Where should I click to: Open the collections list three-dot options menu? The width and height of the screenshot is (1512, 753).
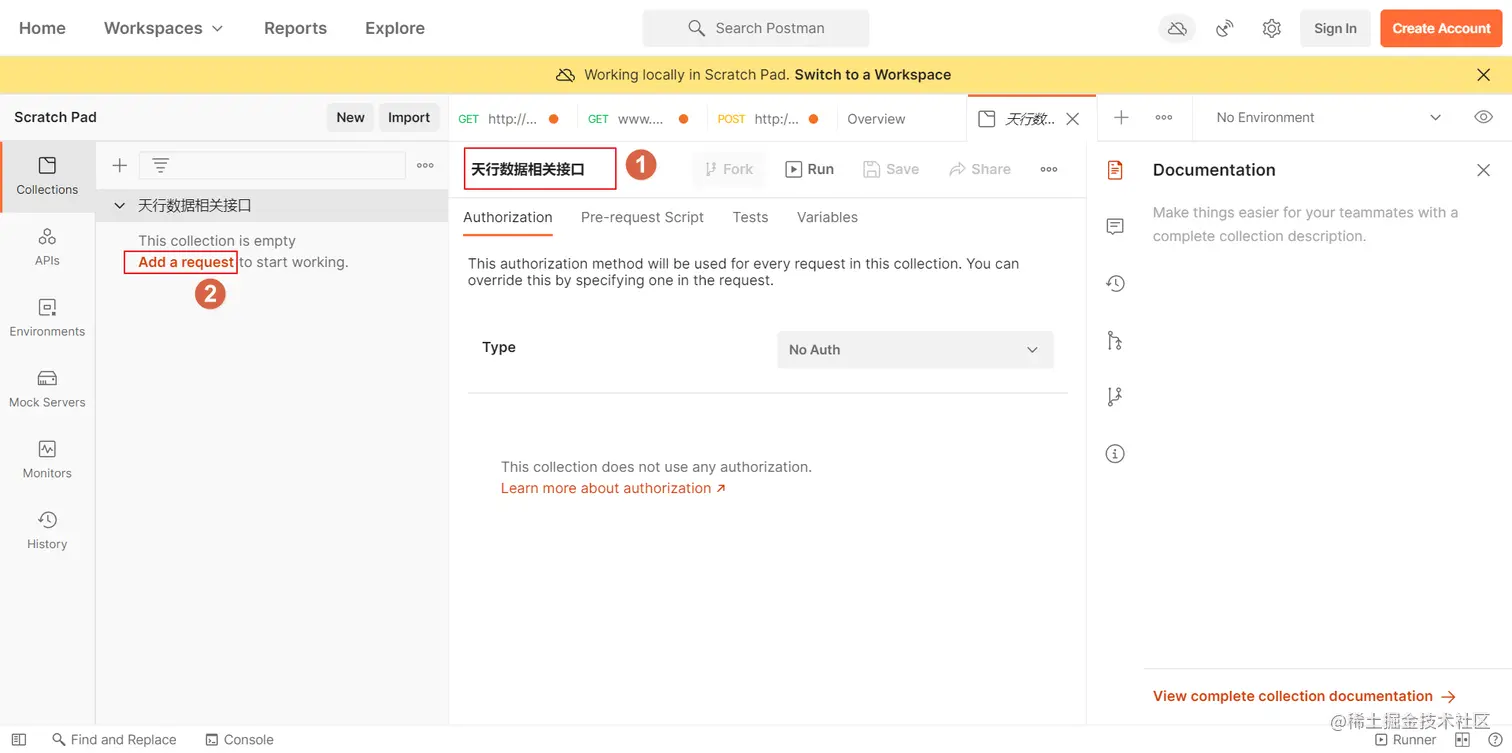425,165
